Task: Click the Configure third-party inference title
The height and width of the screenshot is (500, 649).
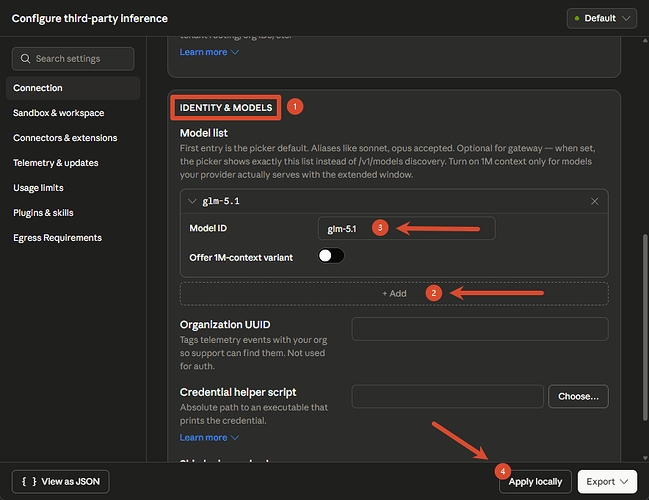Action: coord(89,18)
